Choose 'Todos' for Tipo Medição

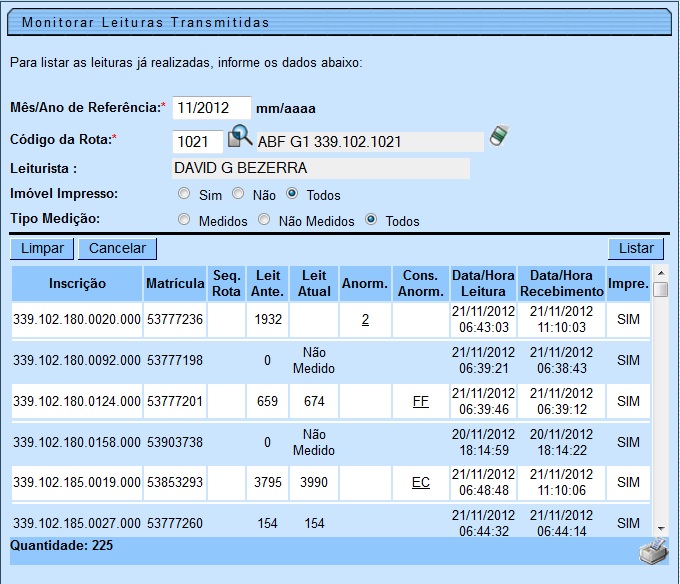pyautogui.click(x=371, y=220)
